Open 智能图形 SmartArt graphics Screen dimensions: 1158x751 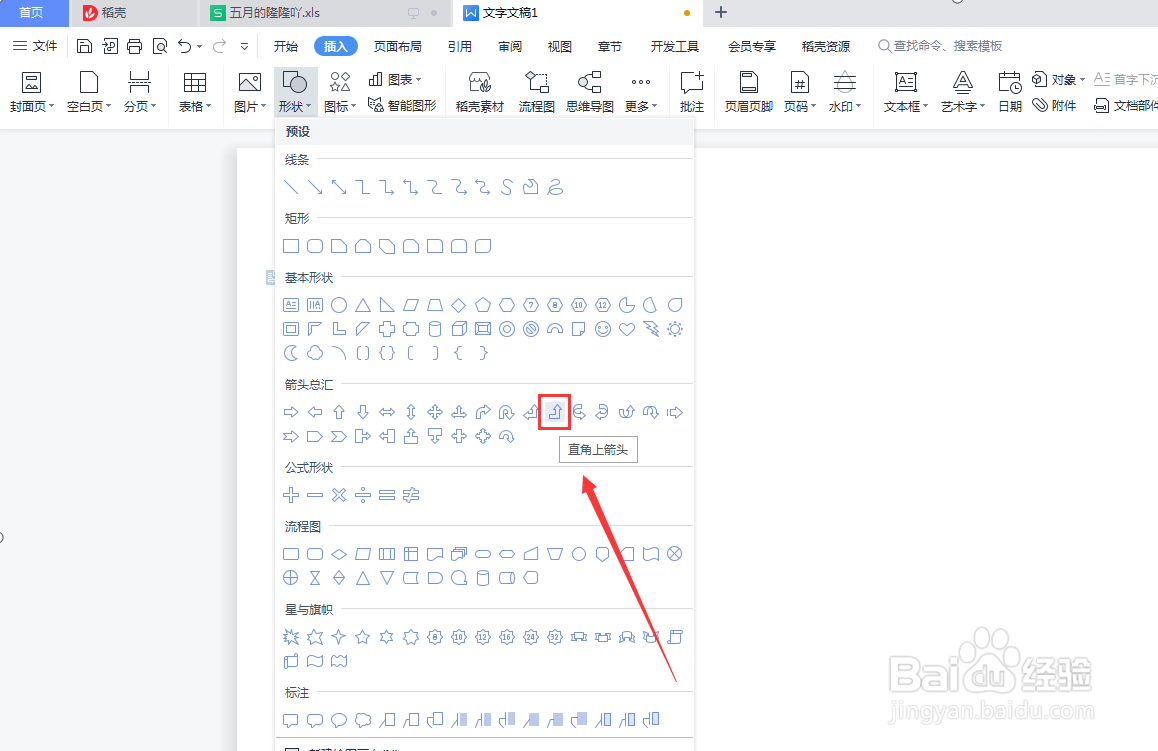point(404,104)
